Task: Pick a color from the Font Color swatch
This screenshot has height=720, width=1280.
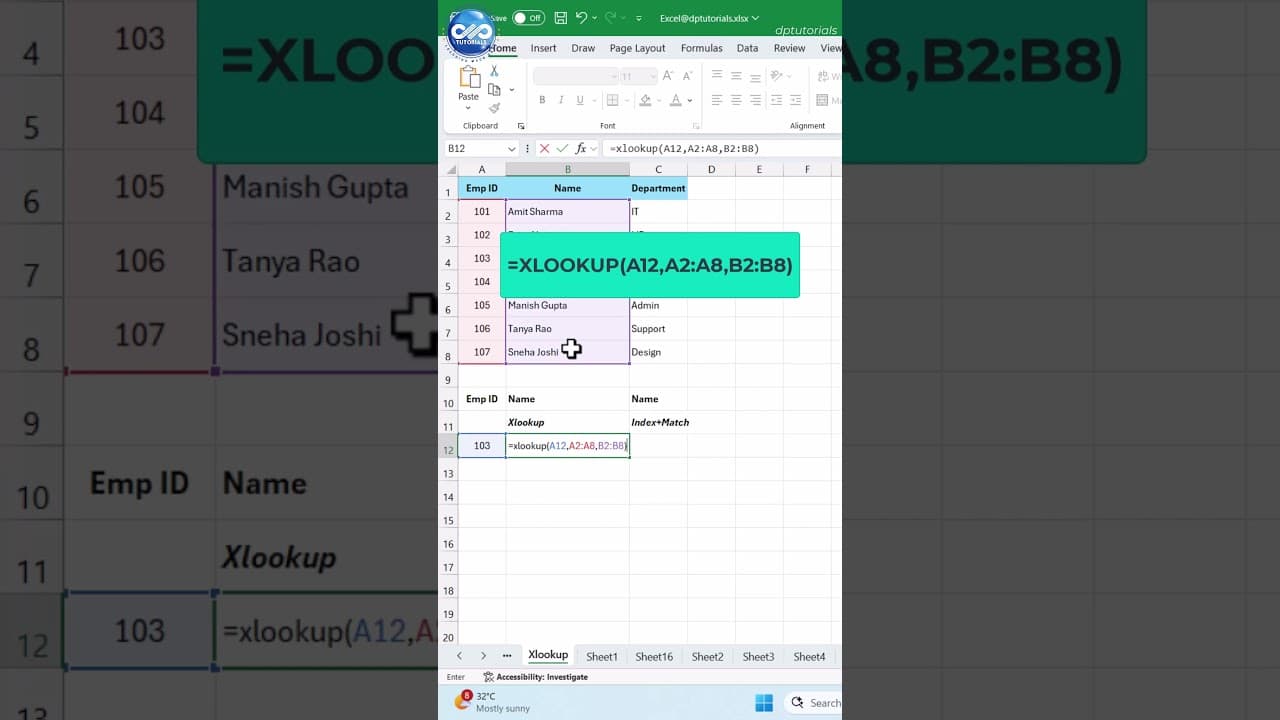Action: pyautogui.click(x=676, y=100)
